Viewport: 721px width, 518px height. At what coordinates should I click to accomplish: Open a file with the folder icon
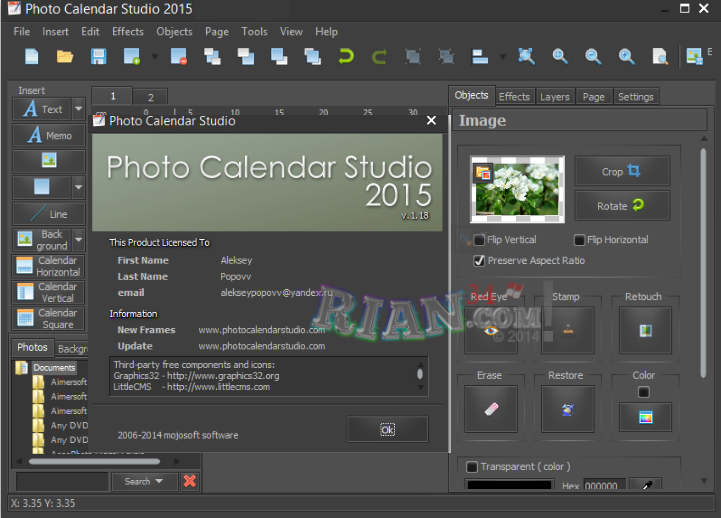click(65, 57)
